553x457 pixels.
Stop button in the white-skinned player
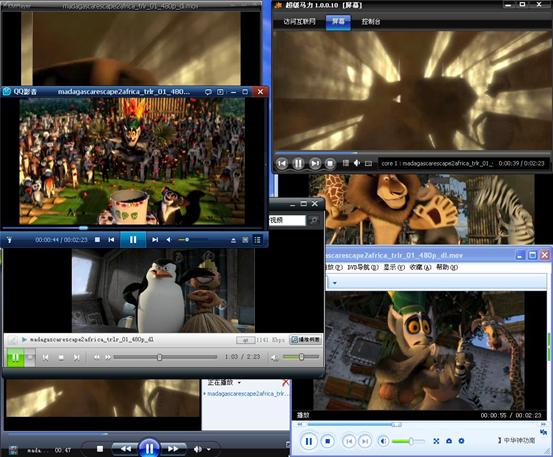pyautogui.click(x=328, y=441)
